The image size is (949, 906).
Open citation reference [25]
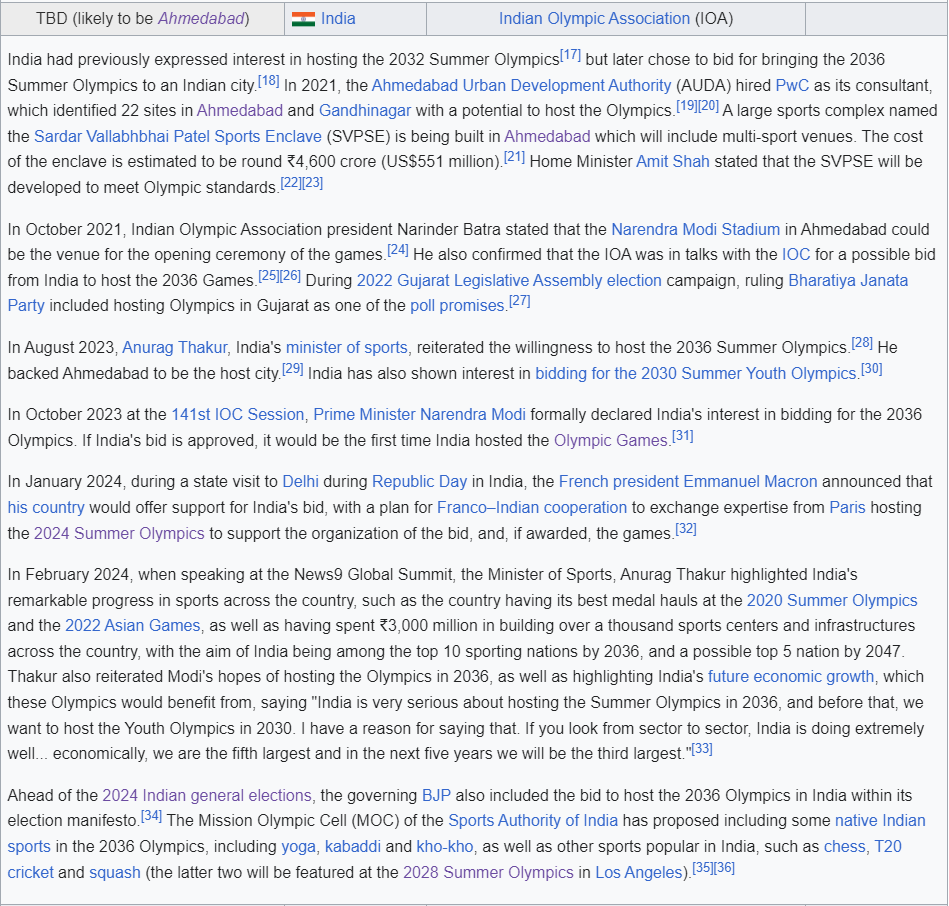(x=268, y=275)
